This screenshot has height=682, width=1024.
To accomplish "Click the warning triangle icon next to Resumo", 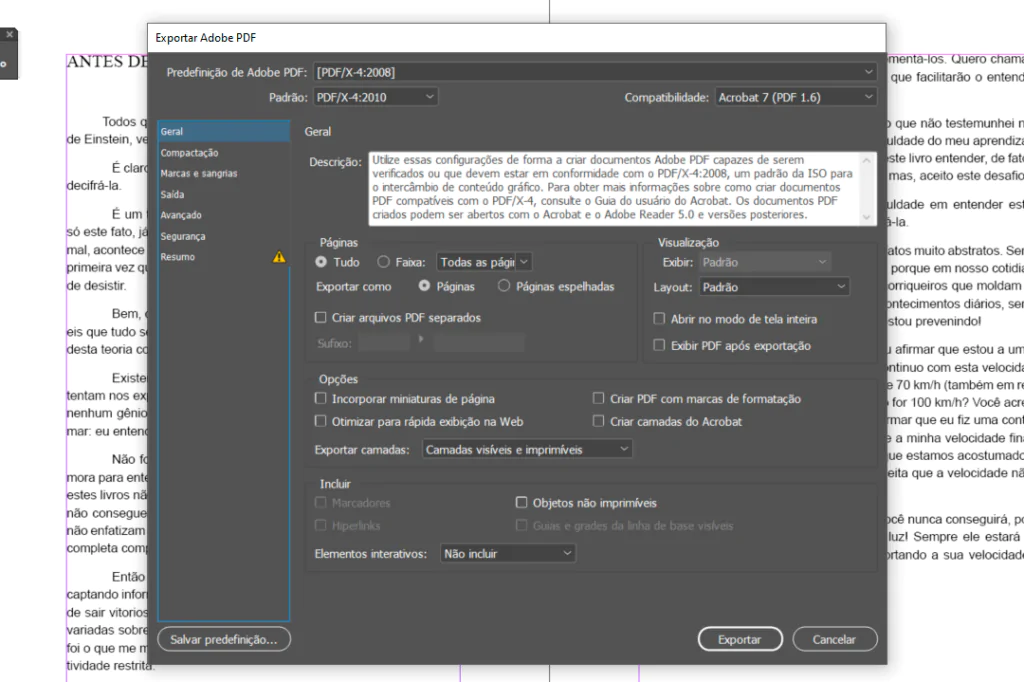I will click(x=279, y=257).
